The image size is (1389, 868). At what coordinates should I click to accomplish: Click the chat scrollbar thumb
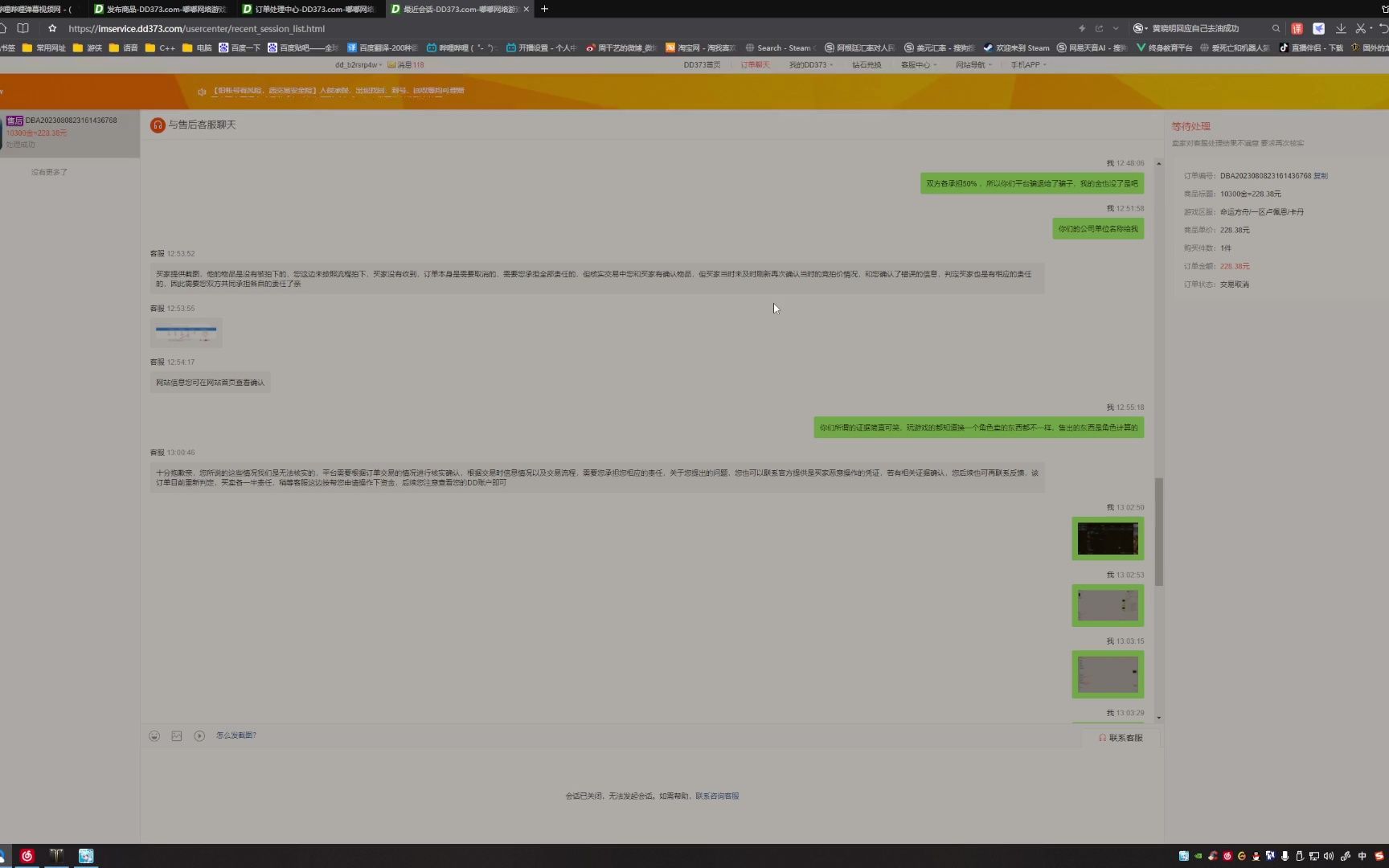point(1158,532)
